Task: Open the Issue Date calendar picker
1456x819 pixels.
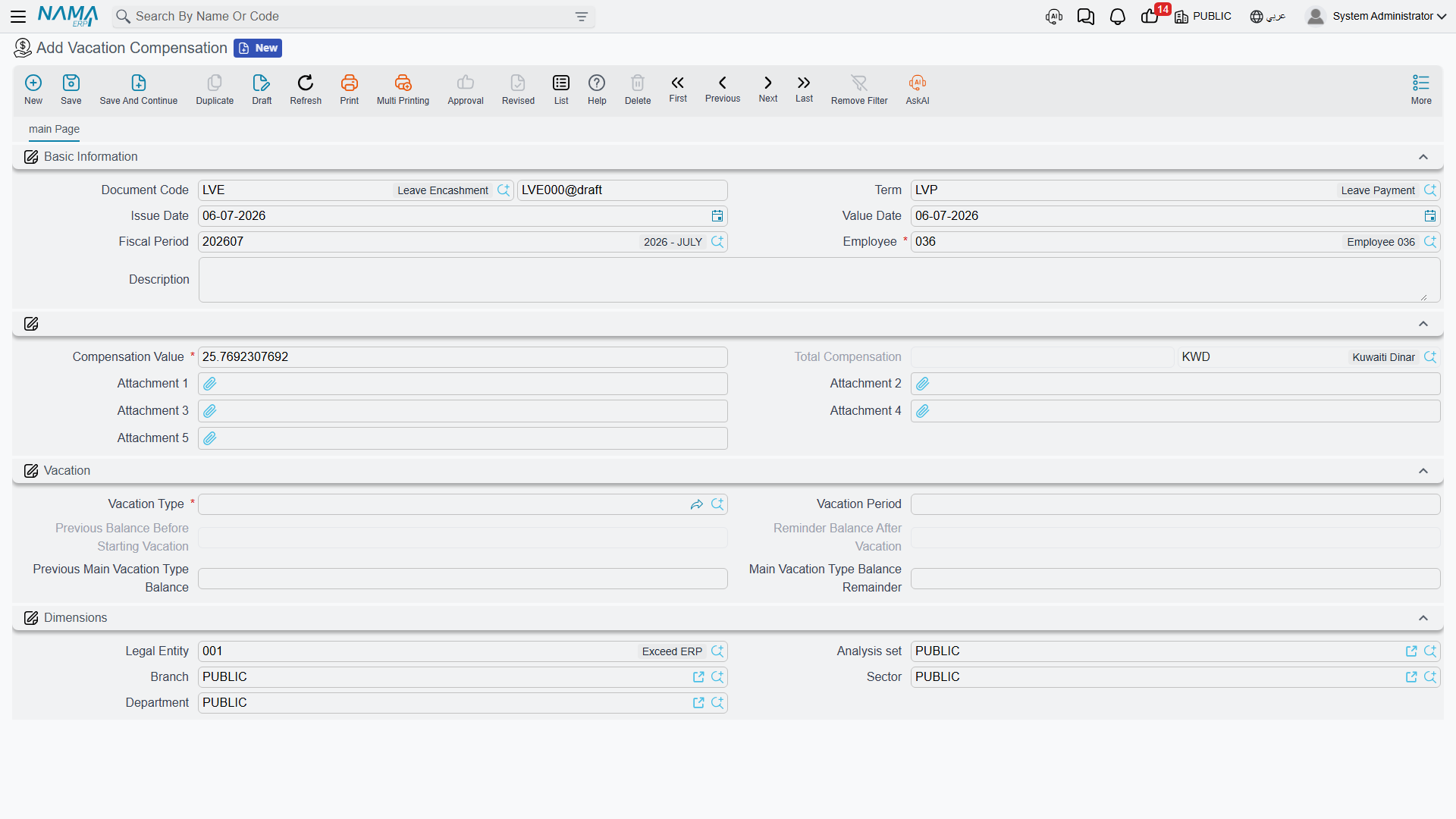Action: (717, 216)
